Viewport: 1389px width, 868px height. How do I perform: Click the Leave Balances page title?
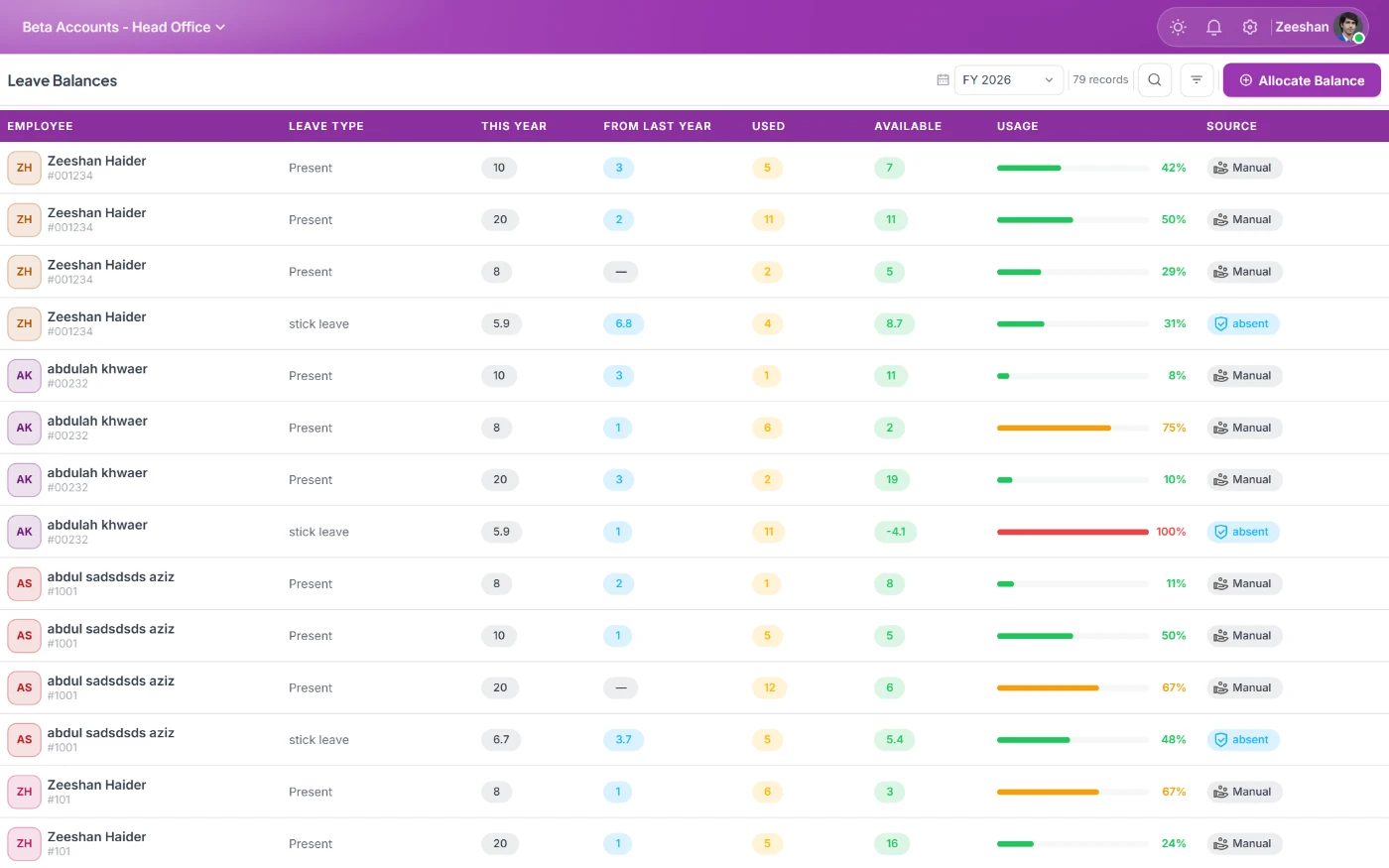click(63, 81)
